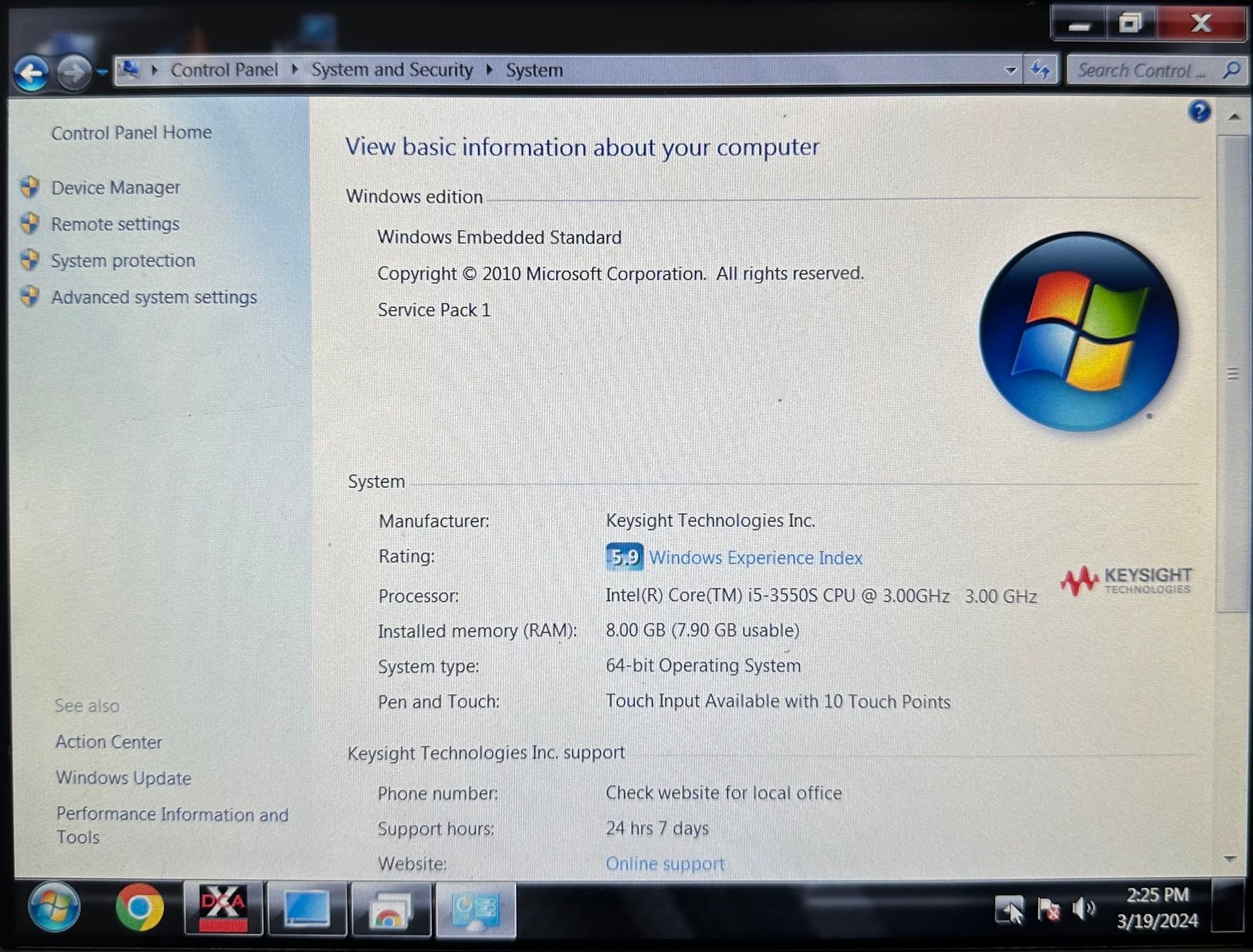Open Windows Update under See also
Viewport: 1253px width, 952px height.
coord(124,778)
